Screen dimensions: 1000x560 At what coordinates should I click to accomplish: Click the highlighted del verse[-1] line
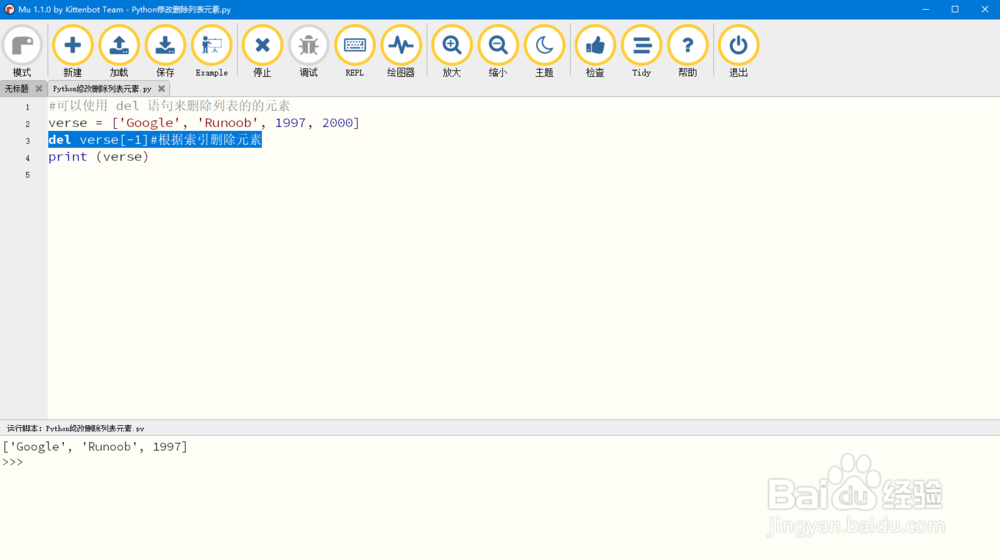(x=155, y=140)
